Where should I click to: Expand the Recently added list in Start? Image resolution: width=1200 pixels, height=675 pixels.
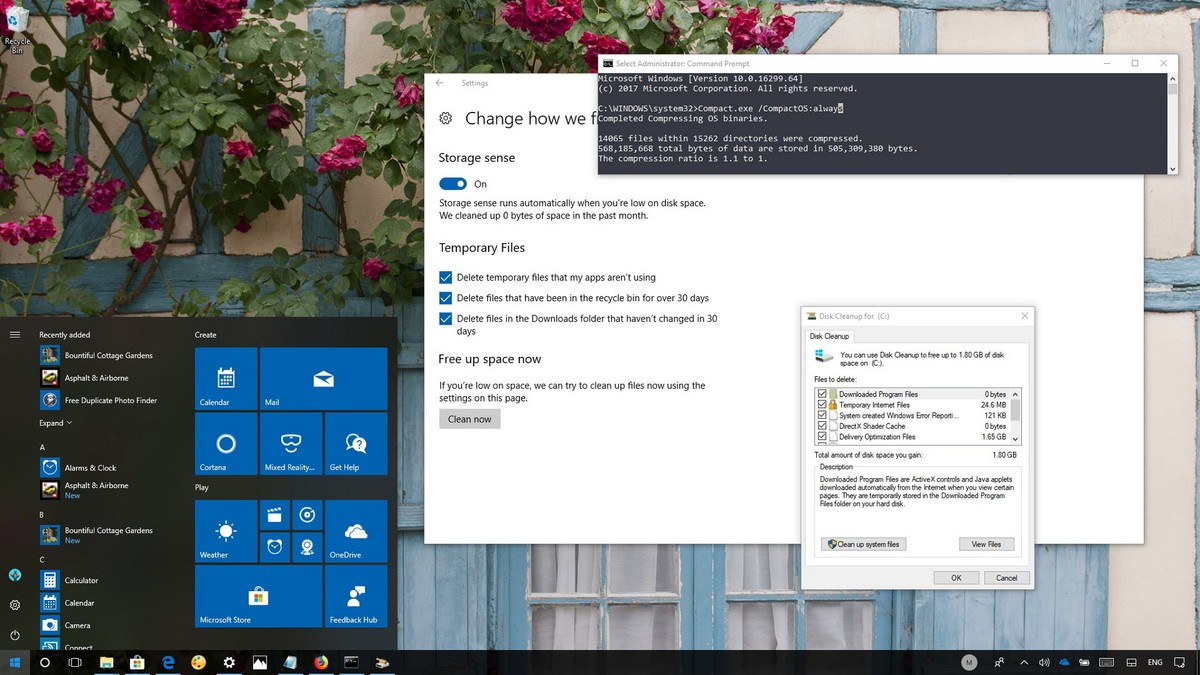(x=56, y=423)
